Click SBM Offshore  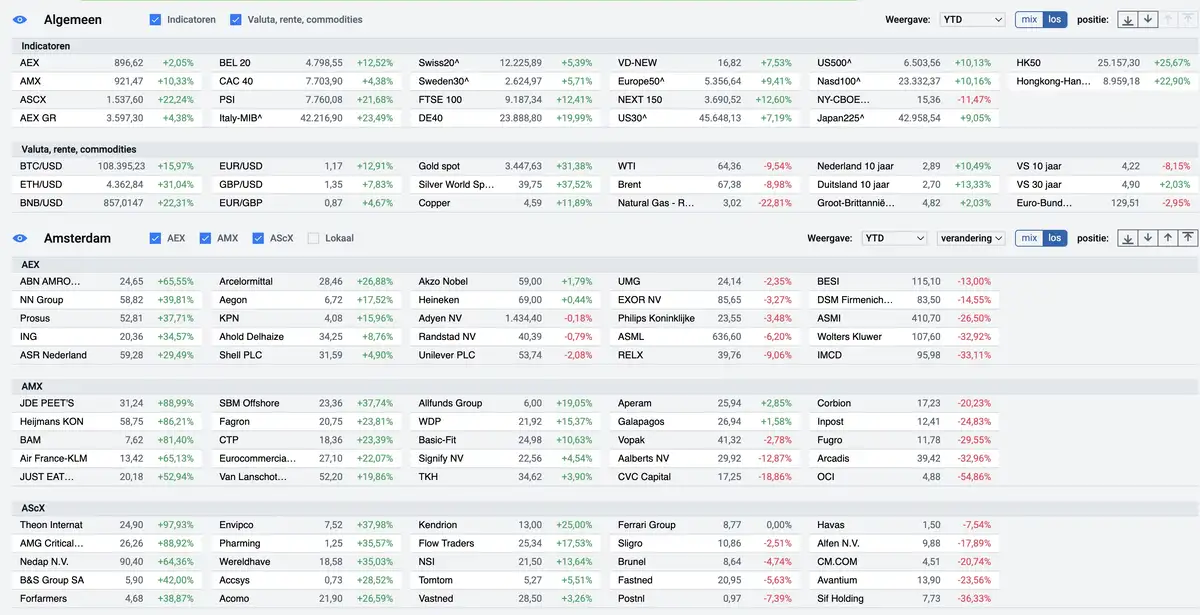coord(249,403)
